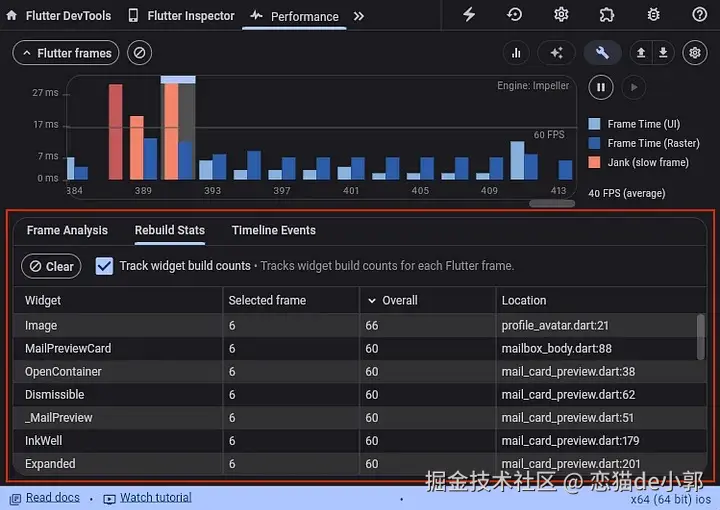Click the import data upload icon
This screenshot has height=510, width=720.
[x=641, y=53]
